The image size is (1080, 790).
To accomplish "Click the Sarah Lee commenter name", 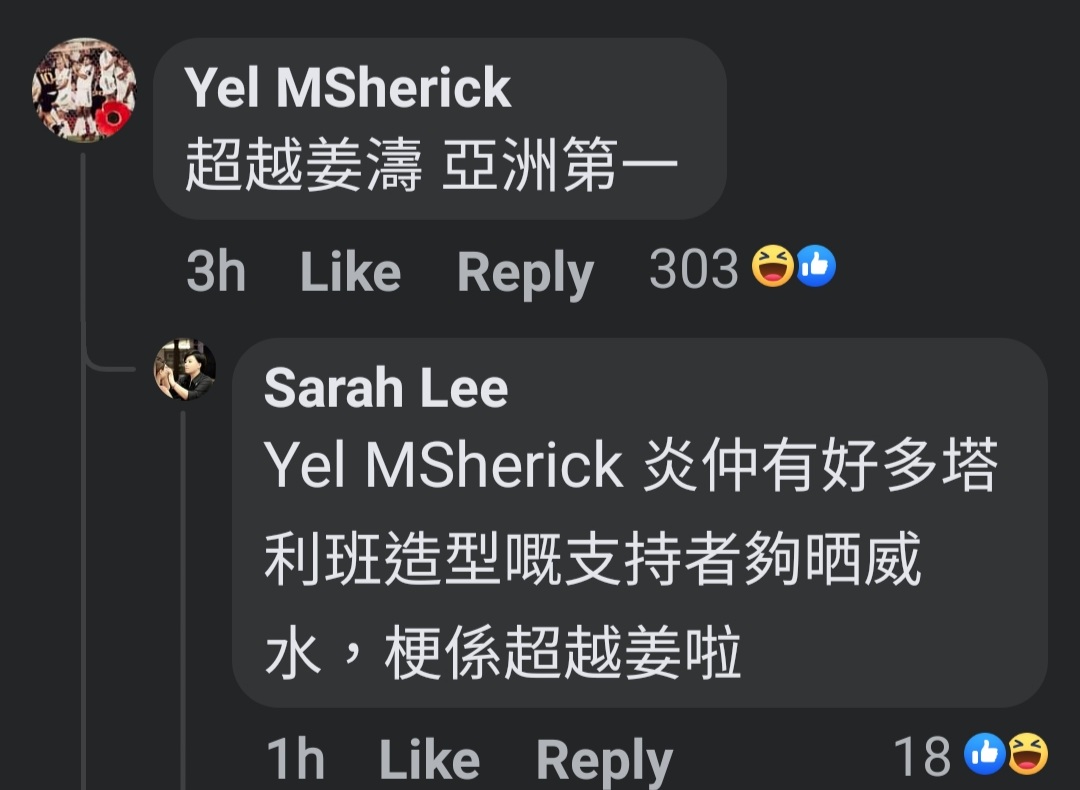I will pyautogui.click(x=386, y=388).
